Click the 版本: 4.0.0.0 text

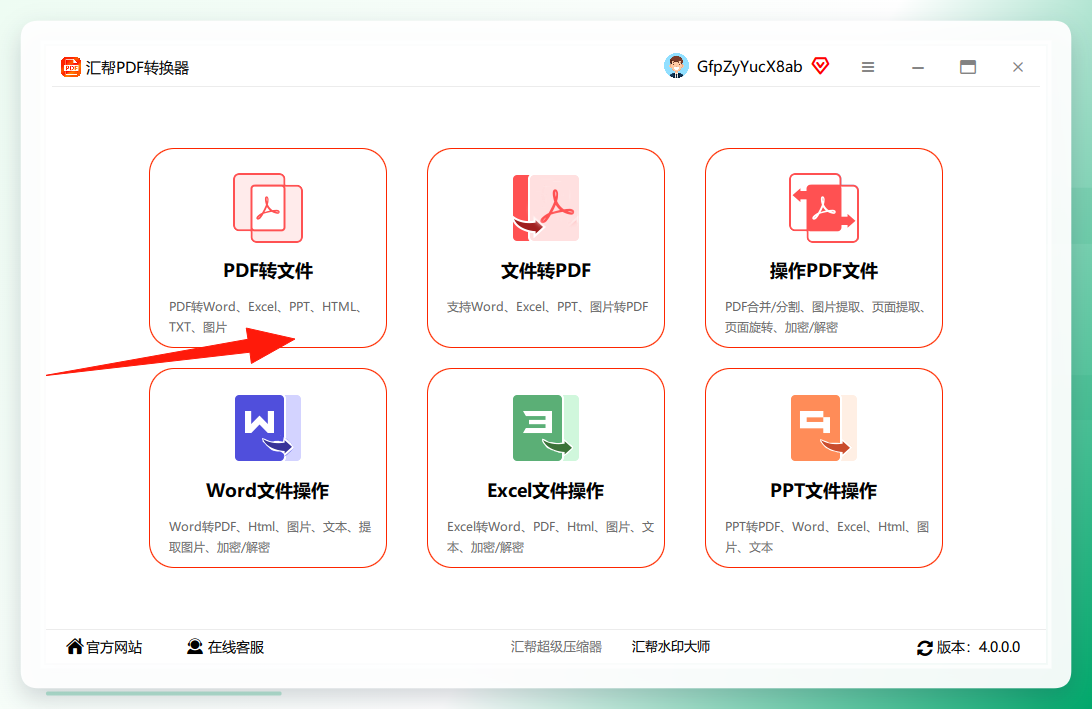click(x=978, y=647)
